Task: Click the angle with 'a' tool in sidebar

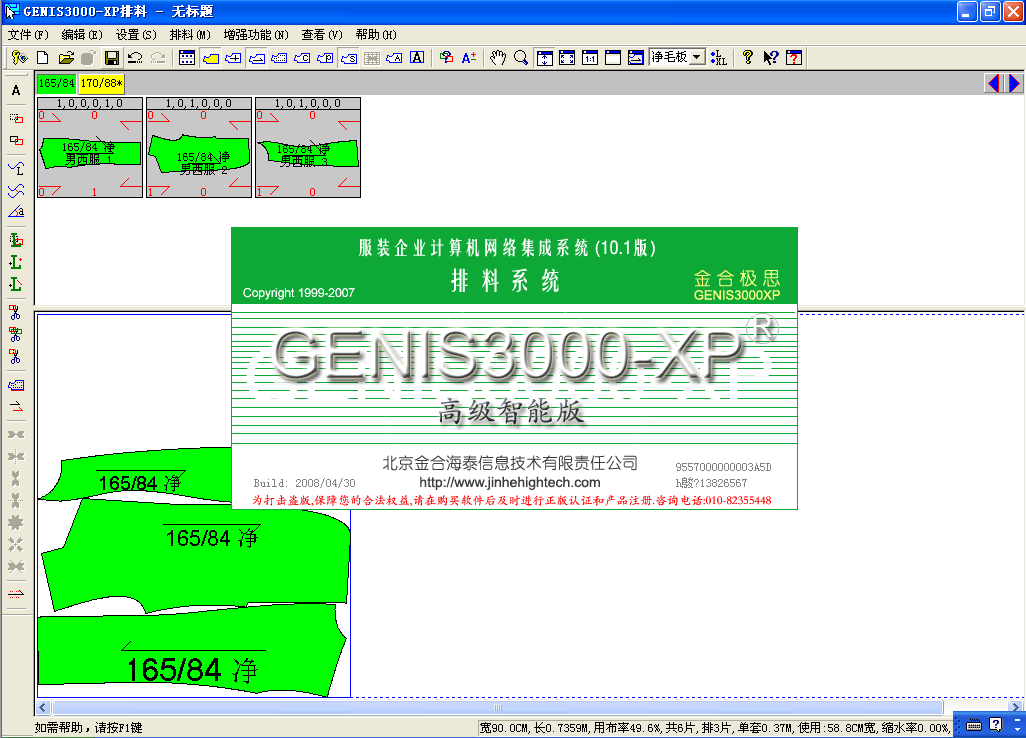Action: coord(16,211)
